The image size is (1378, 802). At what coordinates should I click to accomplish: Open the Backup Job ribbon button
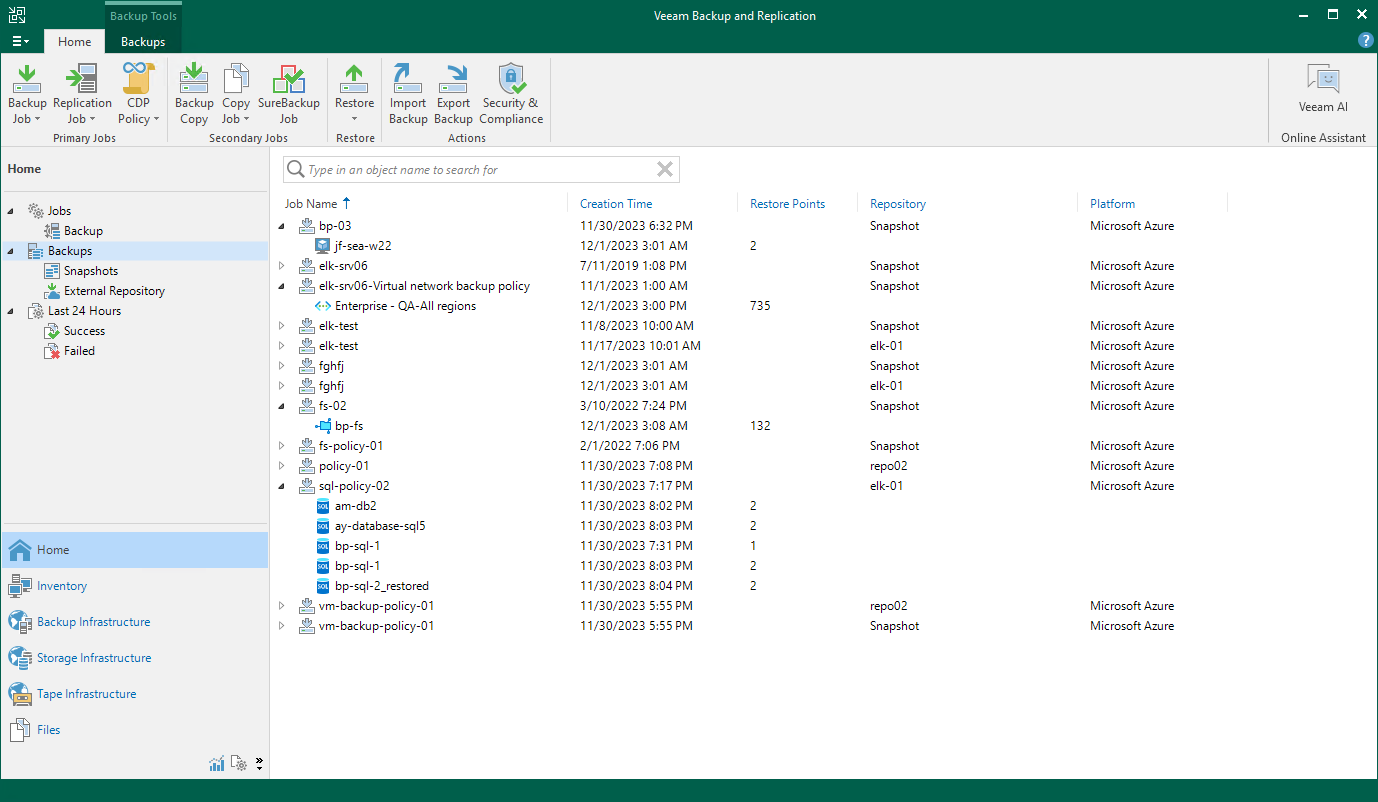click(x=27, y=93)
